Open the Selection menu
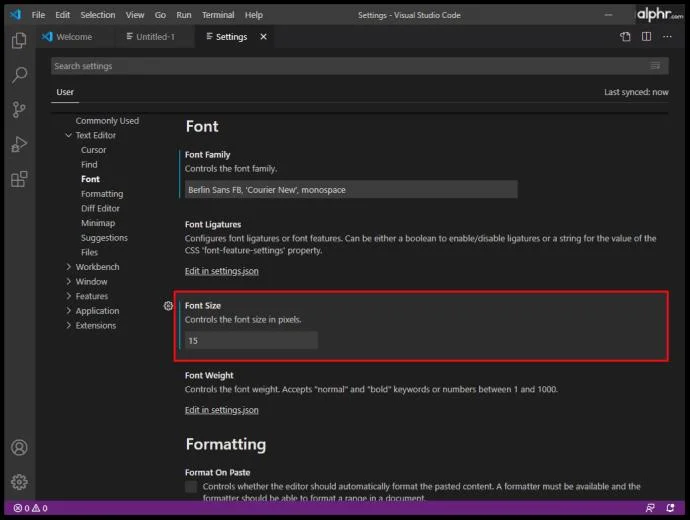The image size is (690, 520). point(98,15)
